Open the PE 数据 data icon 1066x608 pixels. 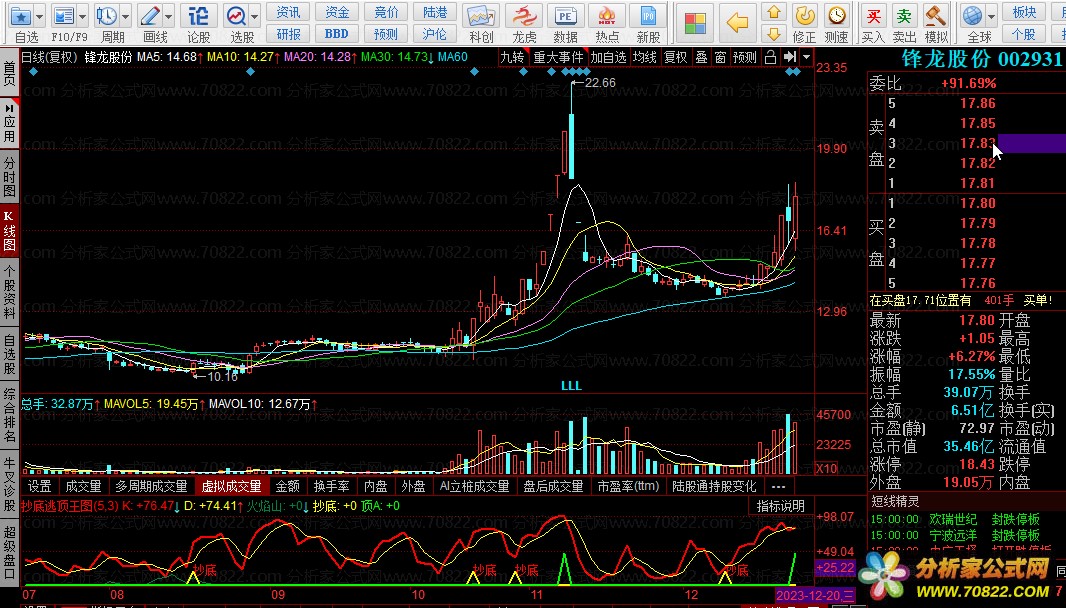click(x=565, y=16)
